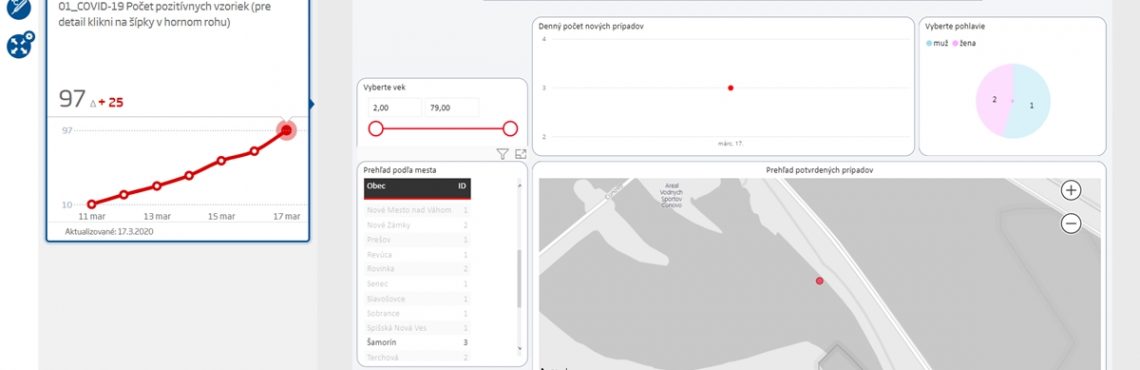The image size is (1140, 370).
Task: Select the Terchová row
Action: pyautogui.click(x=417, y=357)
